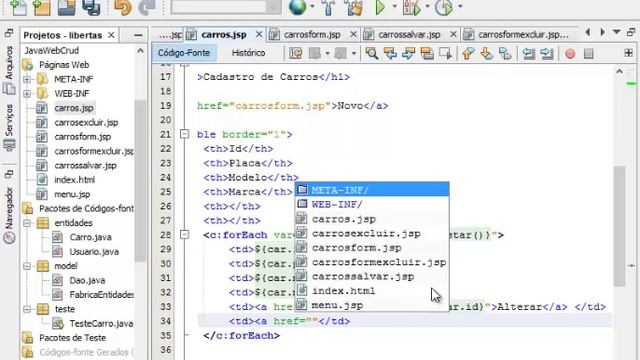Click the Undo arrow icon
Screen dimensions: 640x360
pyautogui.click(x=122, y=7)
